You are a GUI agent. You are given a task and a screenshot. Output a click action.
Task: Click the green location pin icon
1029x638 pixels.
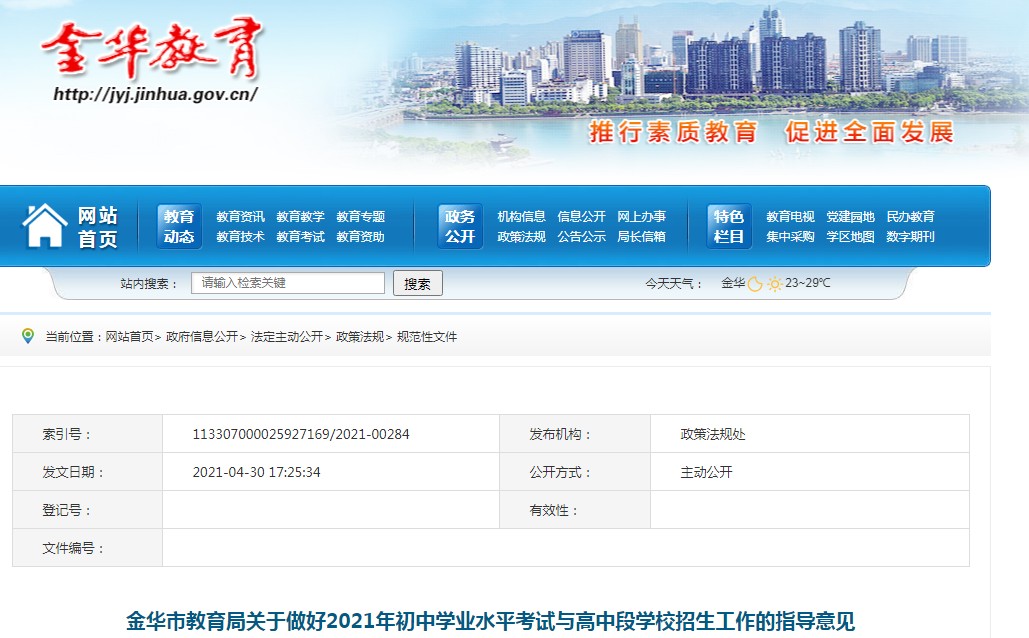[x=28, y=336]
